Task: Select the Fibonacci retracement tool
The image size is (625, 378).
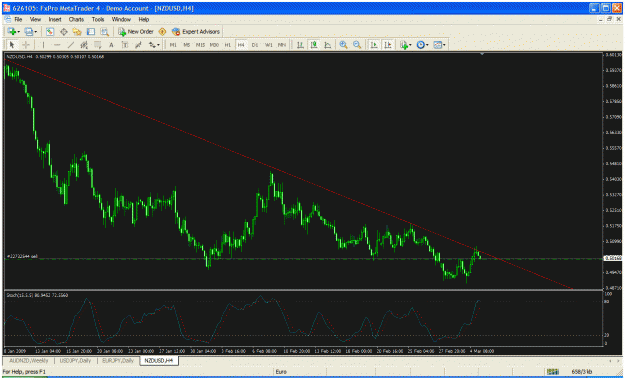Action: click(x=97, y=45)
